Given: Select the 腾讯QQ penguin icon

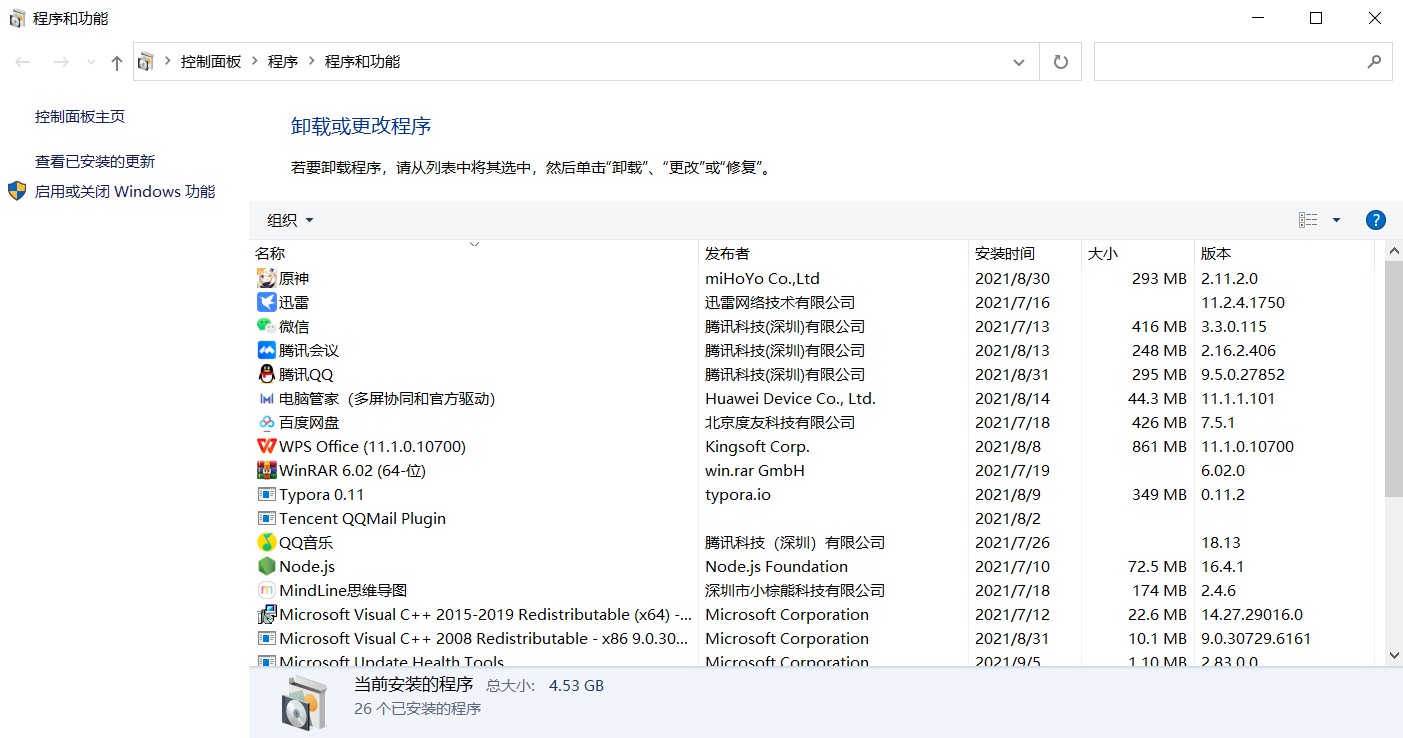Looking at the screenshot, I should tap(266, 374).
